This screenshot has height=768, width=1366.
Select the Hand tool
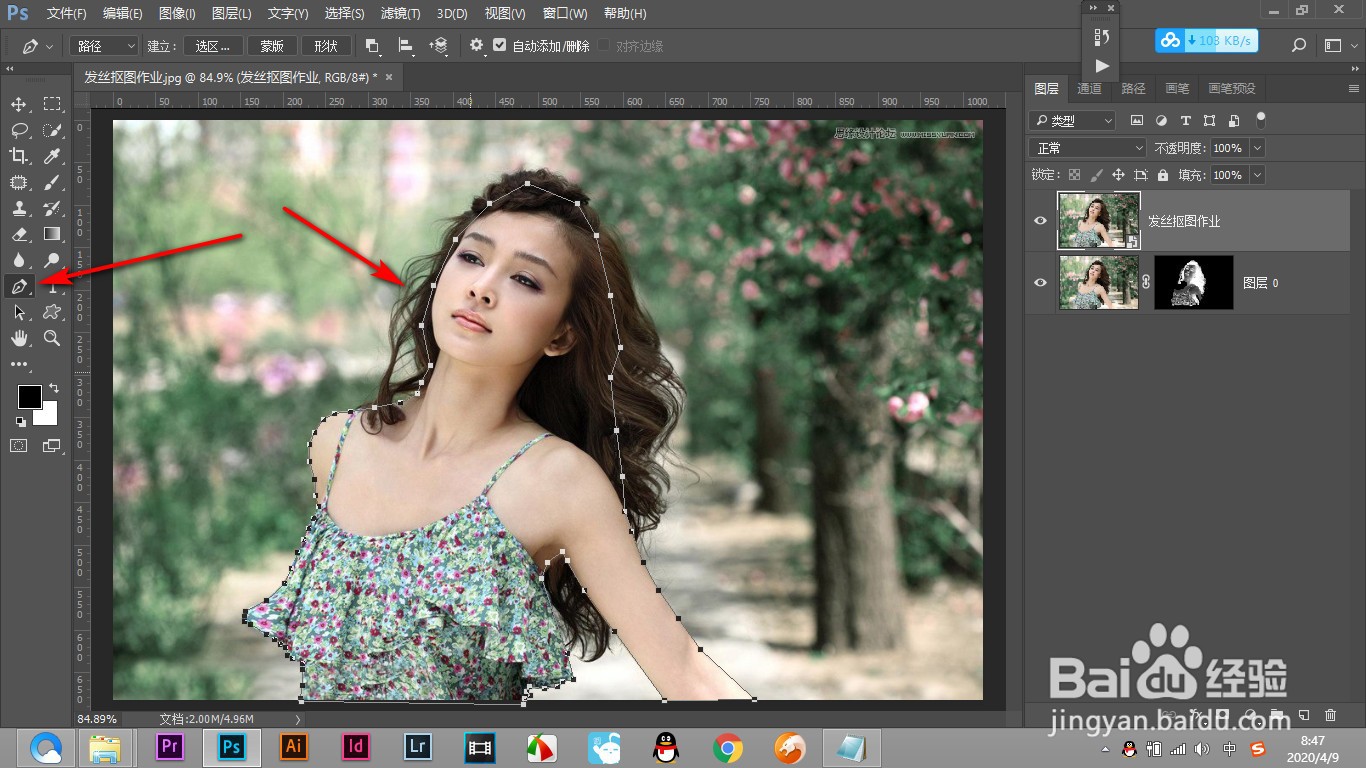(19, 338)
